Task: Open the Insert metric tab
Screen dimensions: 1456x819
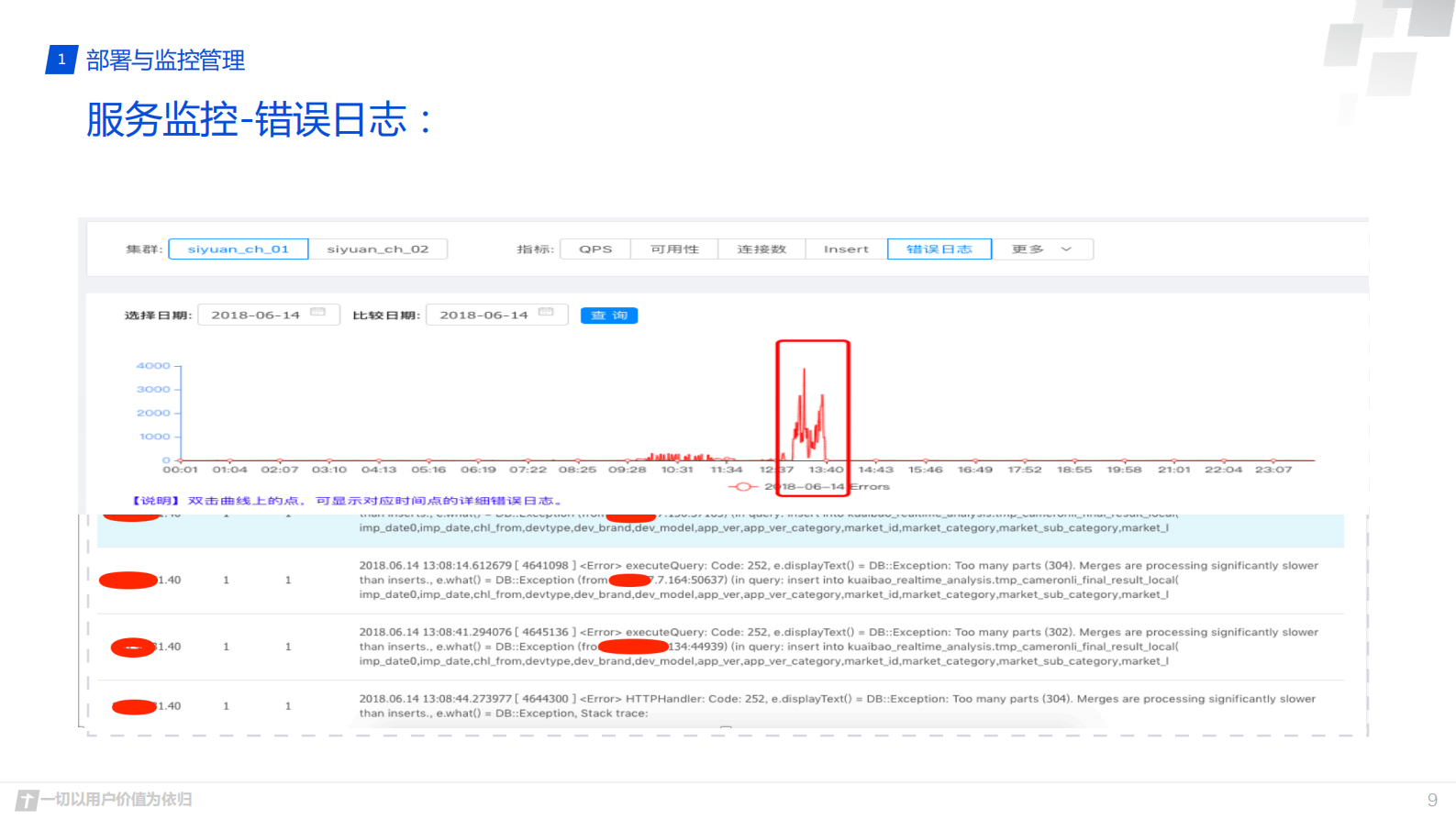Action: [x=846, y=249]
